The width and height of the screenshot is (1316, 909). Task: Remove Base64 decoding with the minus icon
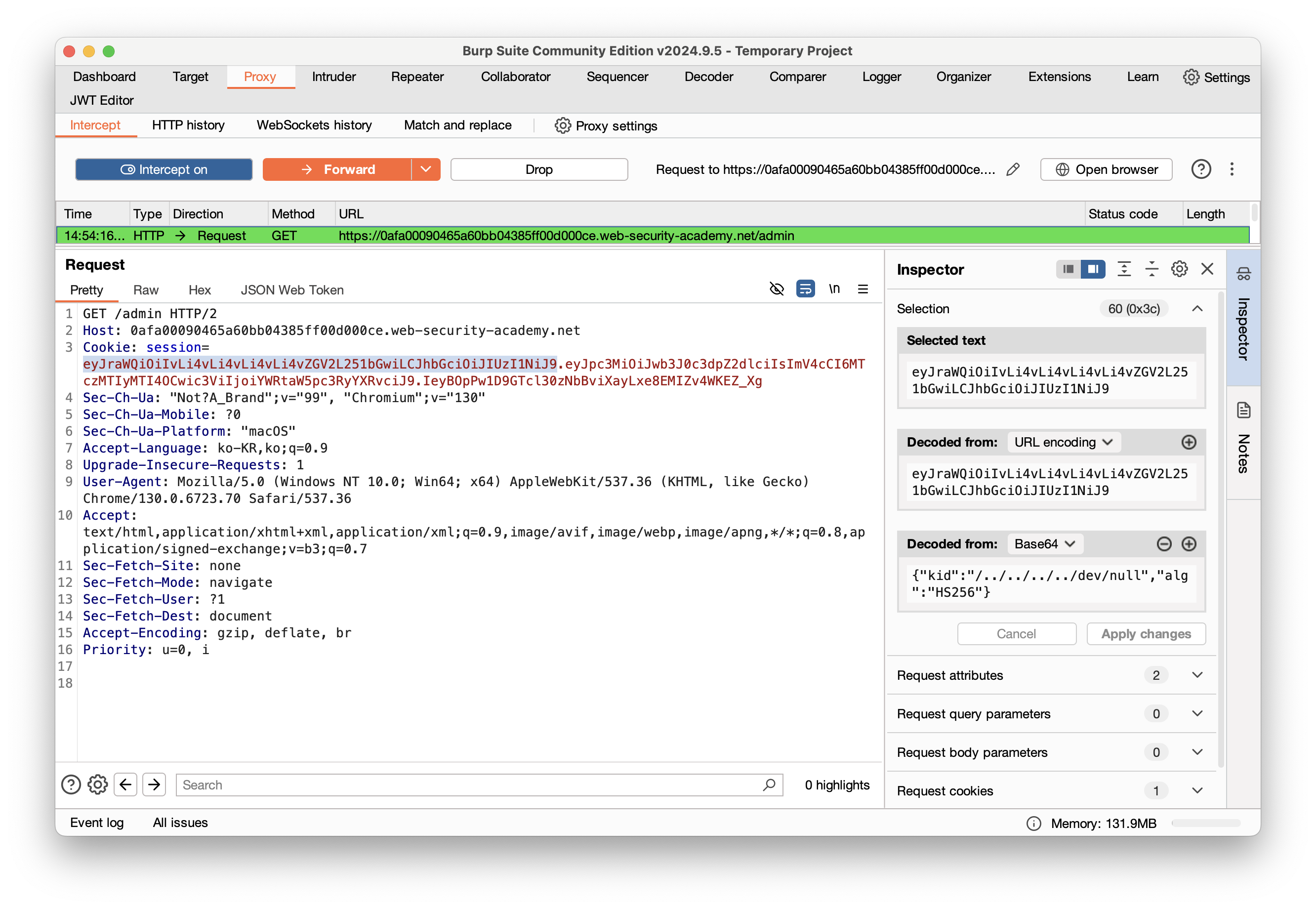pos(1164,544)
